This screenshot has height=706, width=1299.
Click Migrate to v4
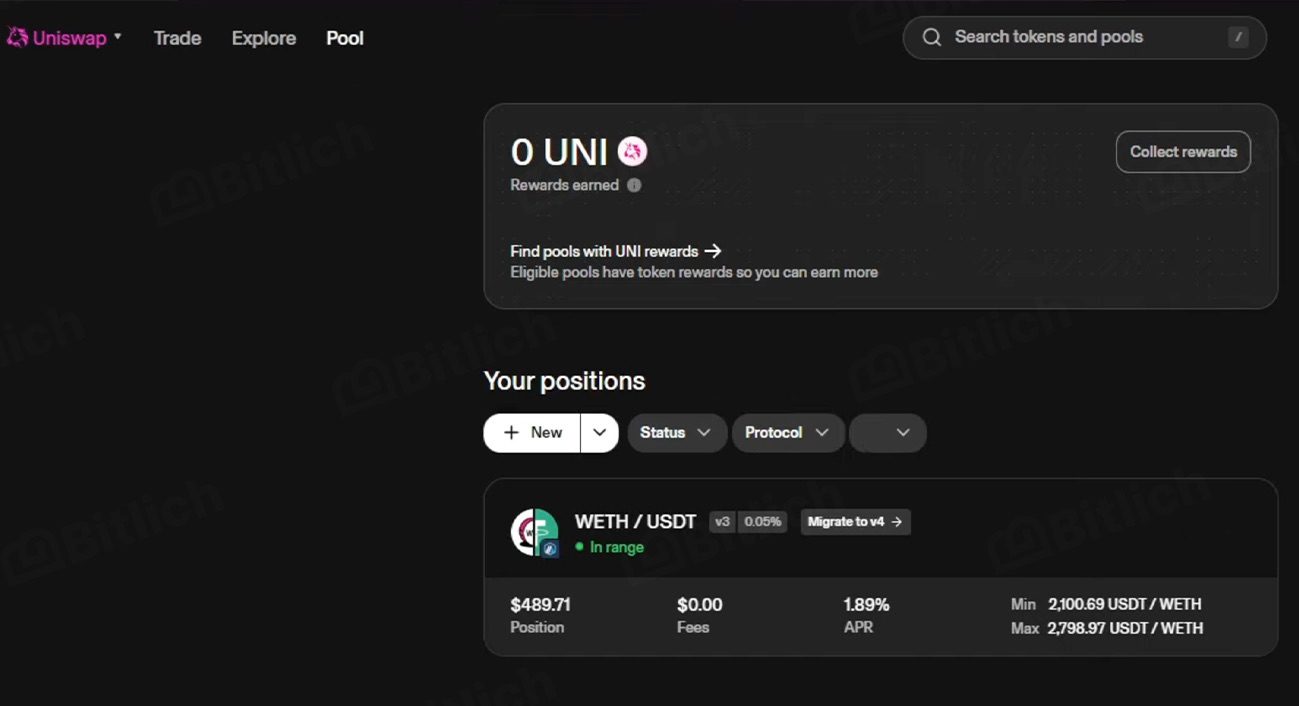(855, 521)
